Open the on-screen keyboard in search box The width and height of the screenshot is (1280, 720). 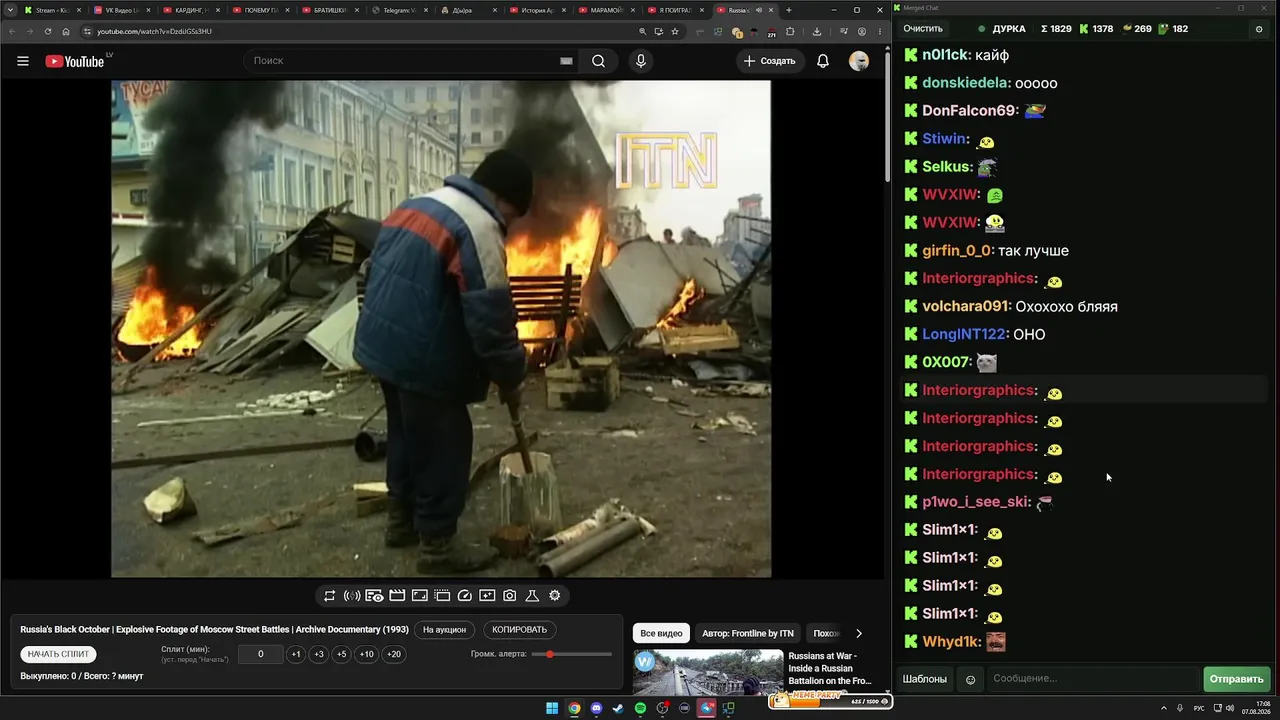(566, 61)
